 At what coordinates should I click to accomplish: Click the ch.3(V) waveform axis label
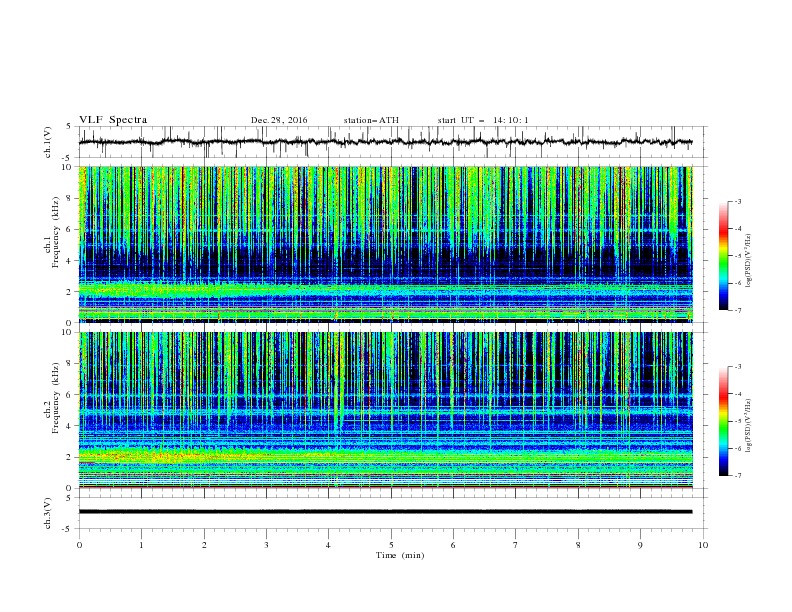tap(48, 513)
